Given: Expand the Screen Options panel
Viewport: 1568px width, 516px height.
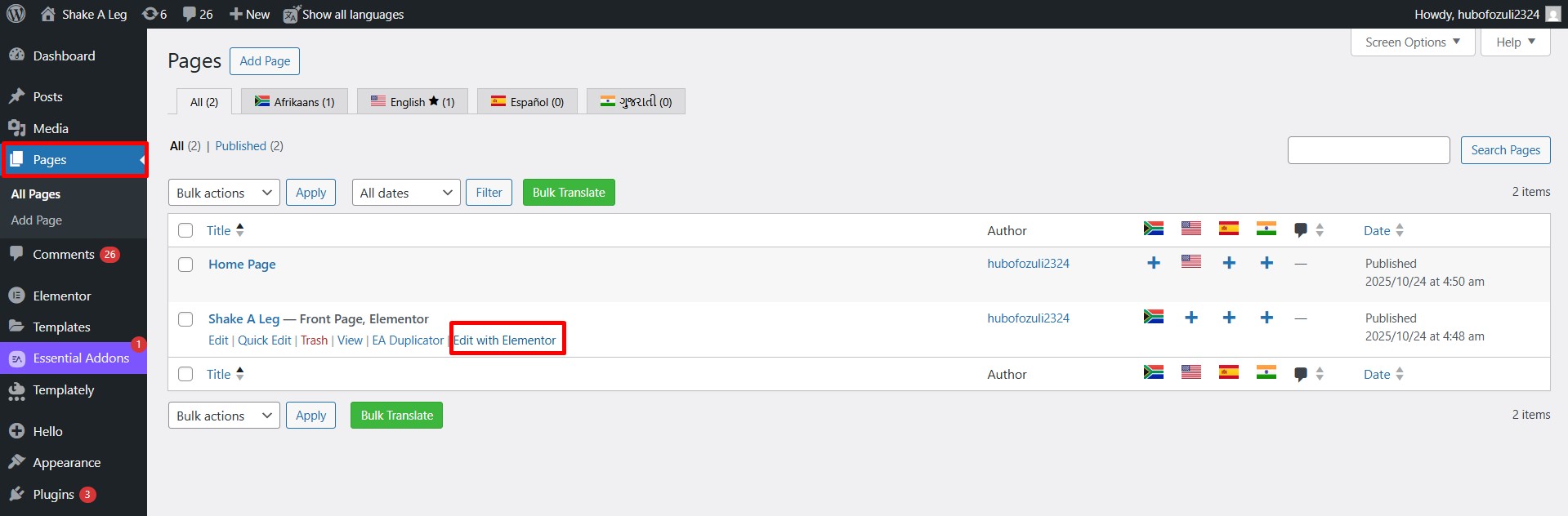Looking at the screenshot, I should (1412, 42).
